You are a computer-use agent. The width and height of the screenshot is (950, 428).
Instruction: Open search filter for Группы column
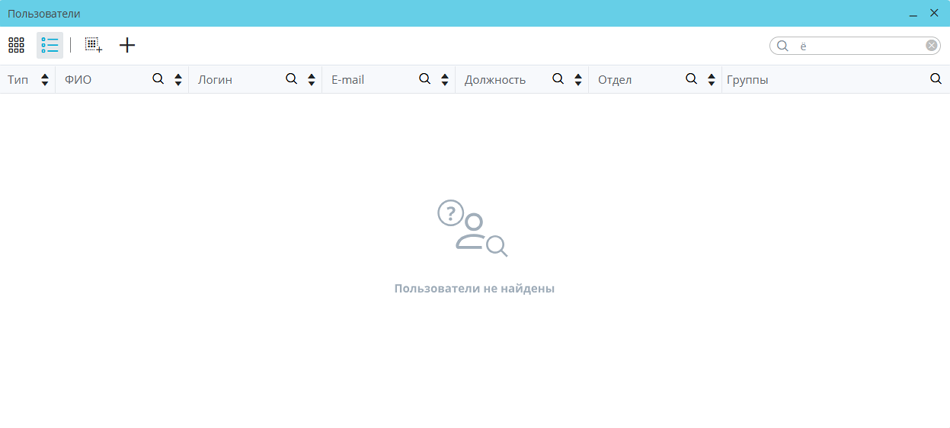tap(936, 79)
